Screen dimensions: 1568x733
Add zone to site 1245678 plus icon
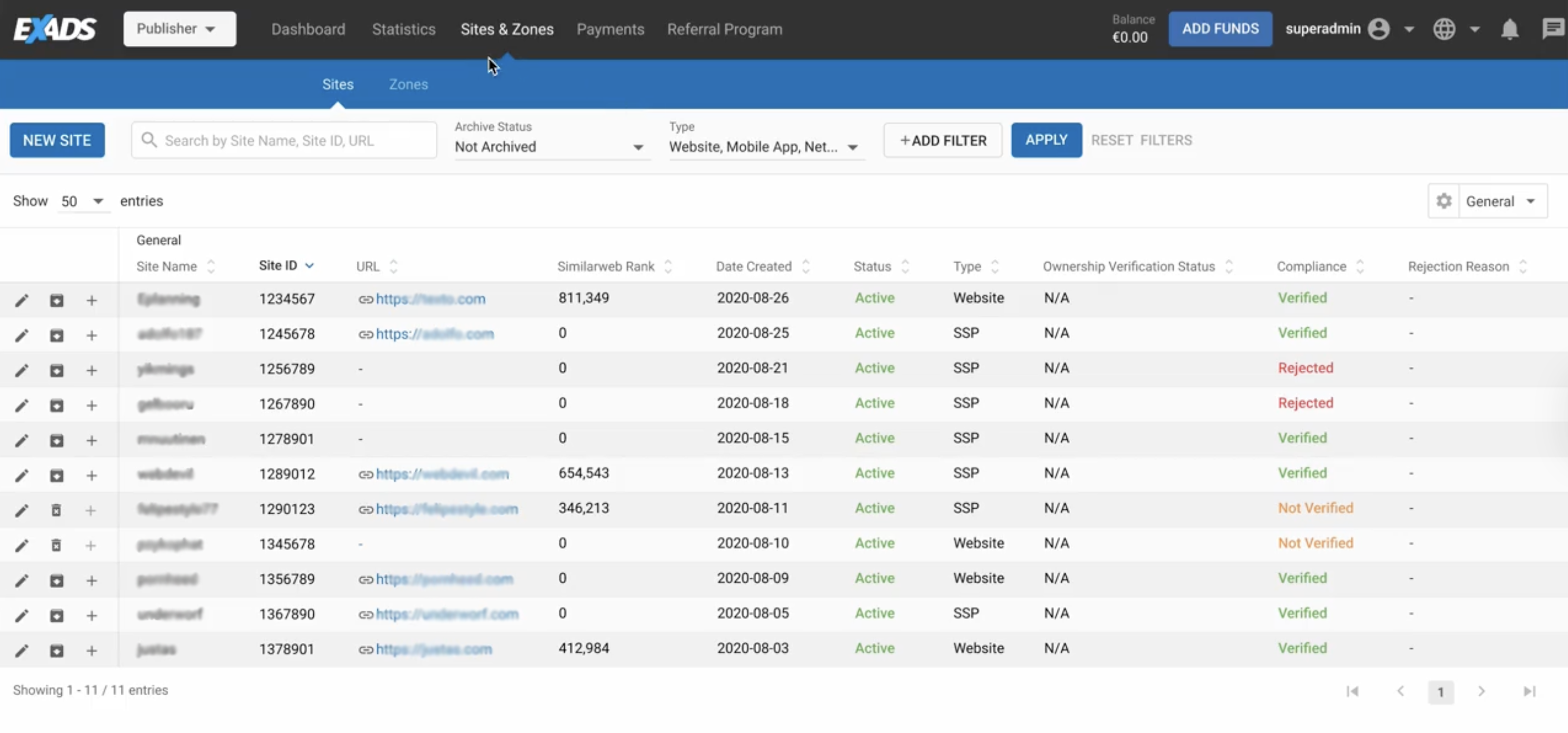pos(91,335)
